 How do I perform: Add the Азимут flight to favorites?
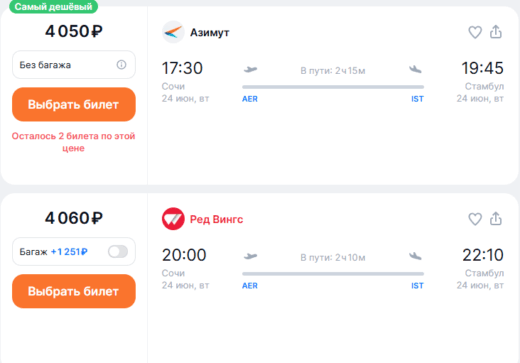[x=475, y=32]
